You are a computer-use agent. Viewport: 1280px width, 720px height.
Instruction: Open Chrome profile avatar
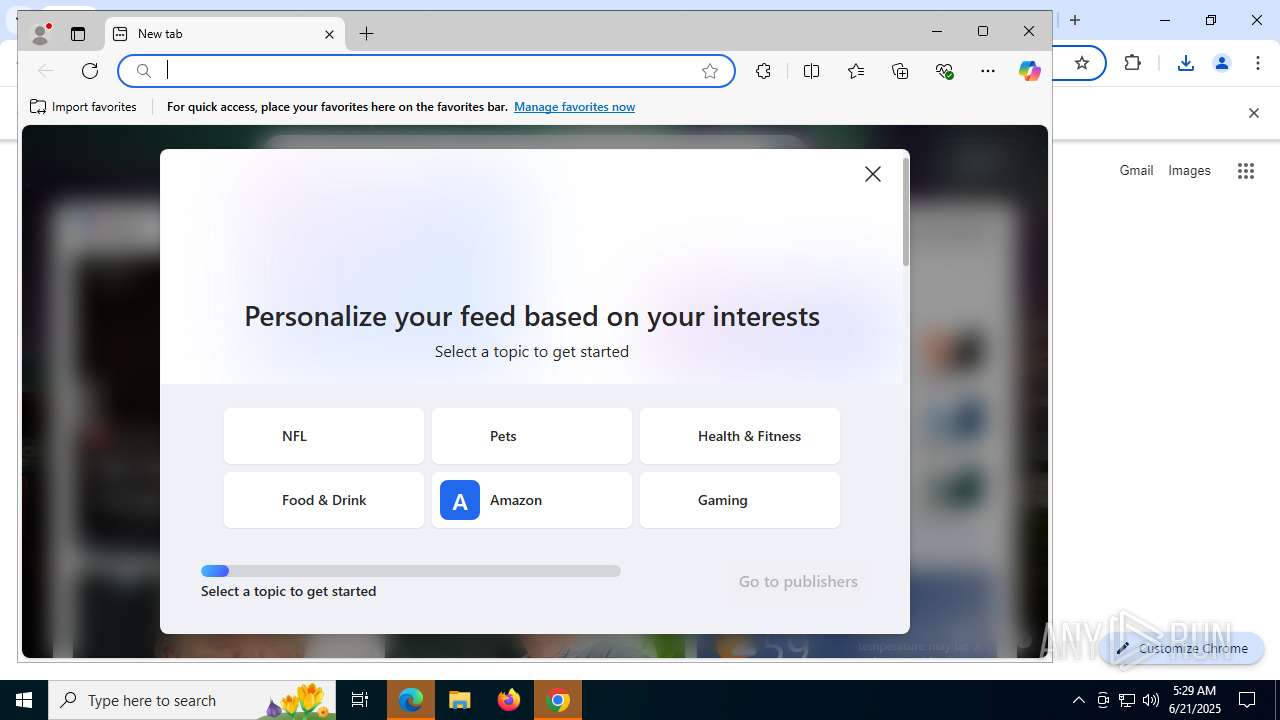(1221, 63)
